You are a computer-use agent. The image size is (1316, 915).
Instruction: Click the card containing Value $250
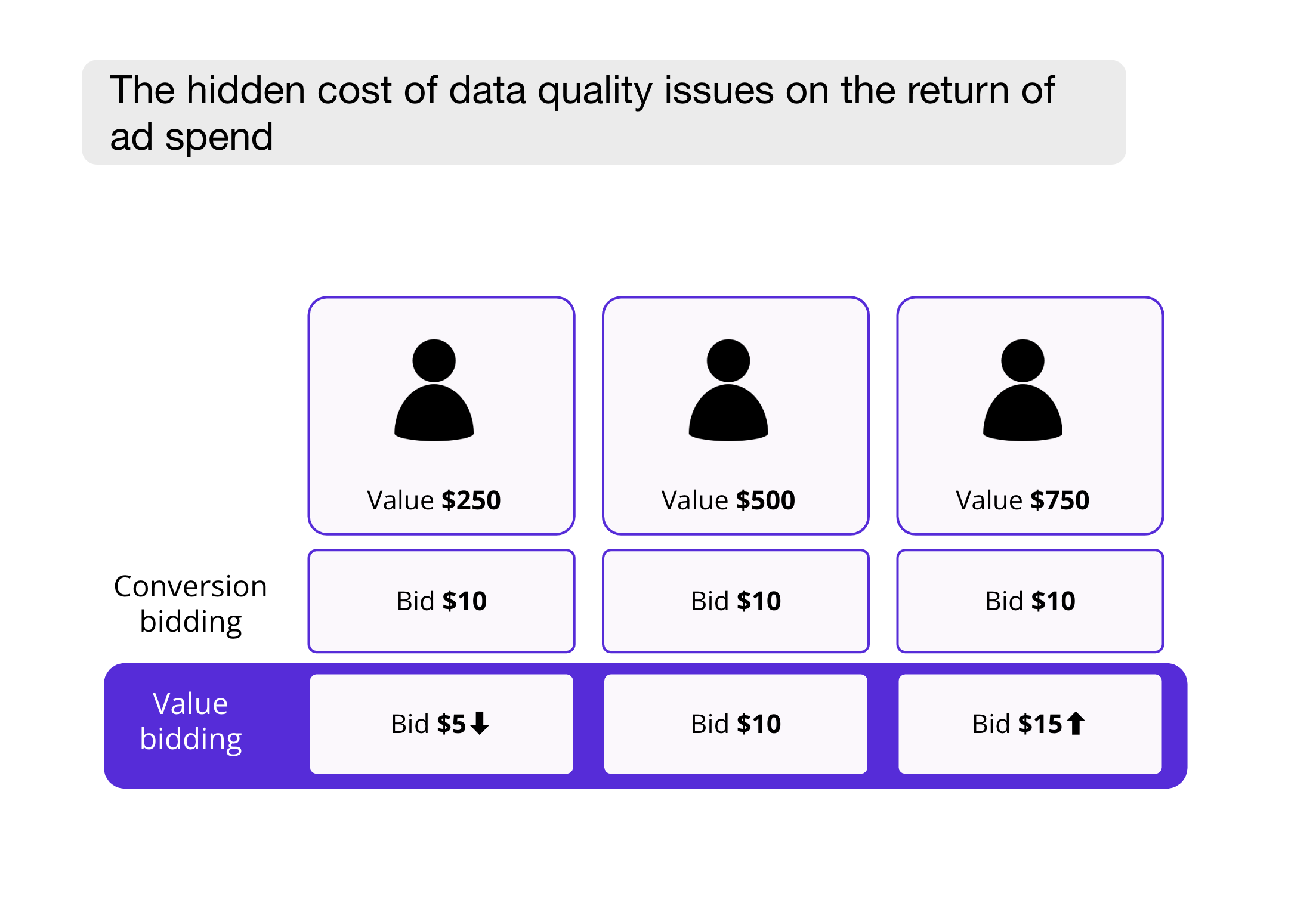[x=441, y=416]
